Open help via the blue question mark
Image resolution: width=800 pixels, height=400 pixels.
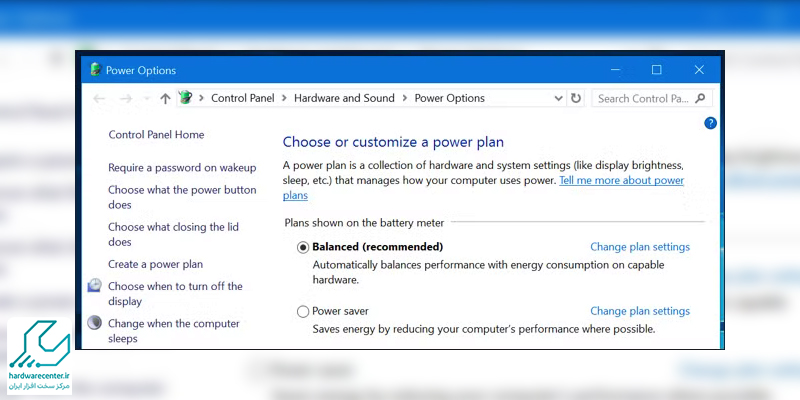[x=711, y=123]
